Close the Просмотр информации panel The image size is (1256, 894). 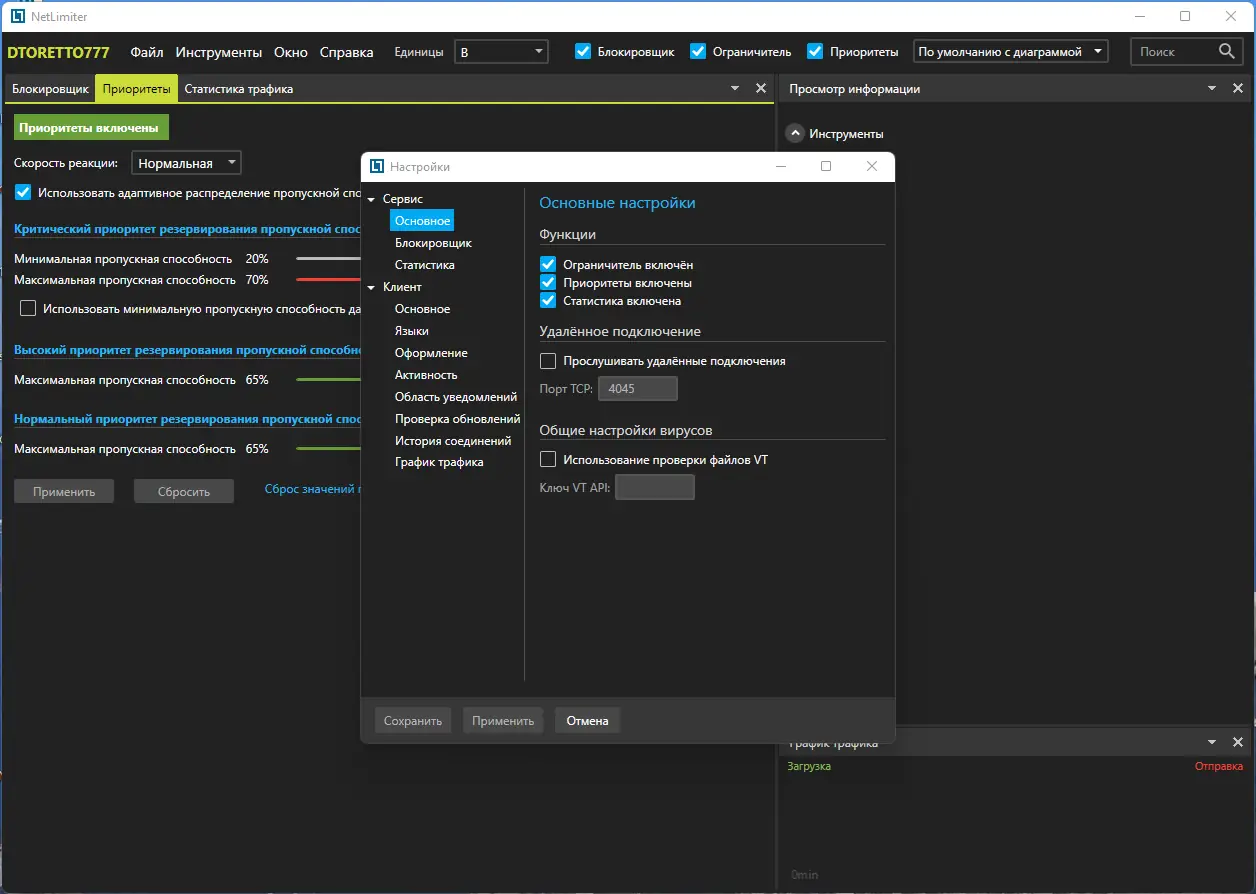pos(1238,89)
